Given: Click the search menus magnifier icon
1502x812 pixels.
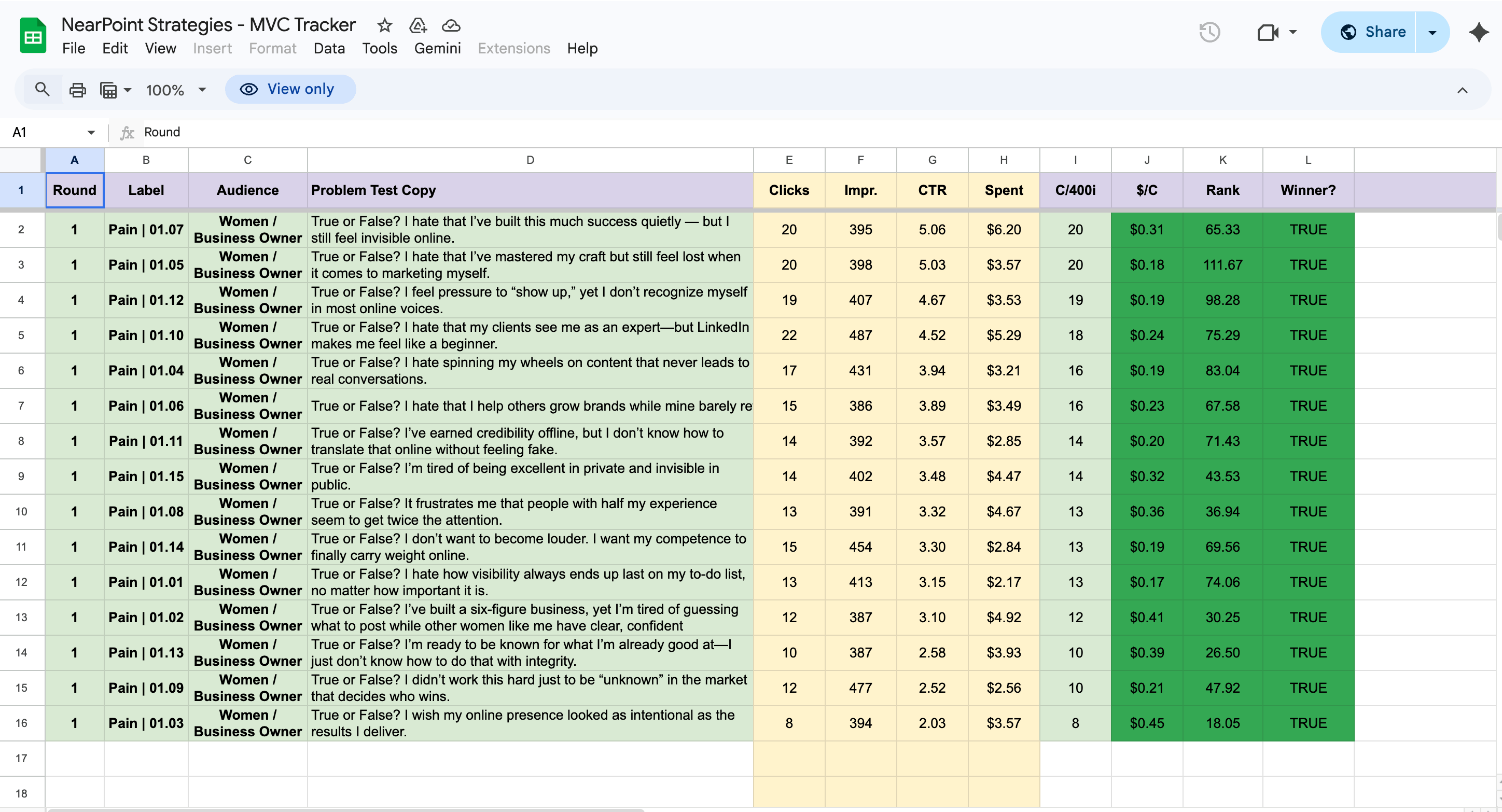Looking at the screenshot, I should [x=42, y=89].
